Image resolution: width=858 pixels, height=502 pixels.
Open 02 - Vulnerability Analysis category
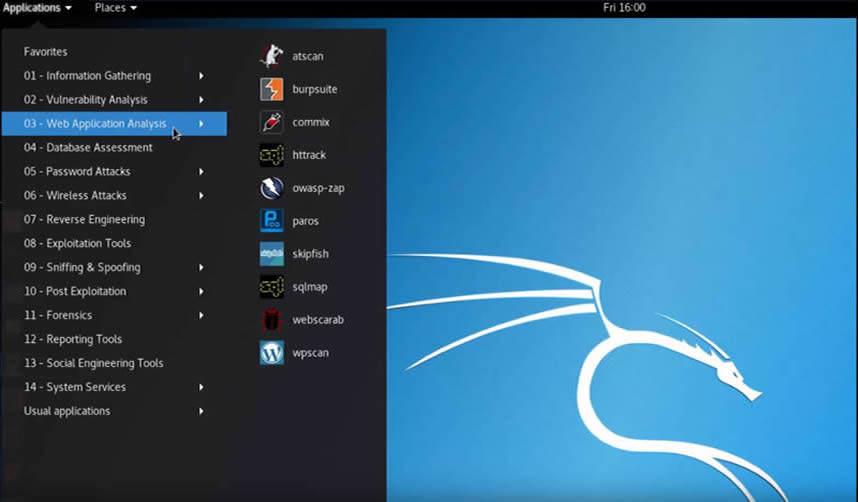114,100
